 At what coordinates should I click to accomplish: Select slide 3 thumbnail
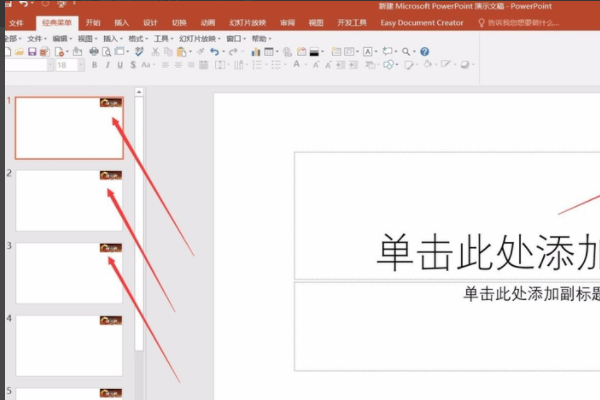69,273
